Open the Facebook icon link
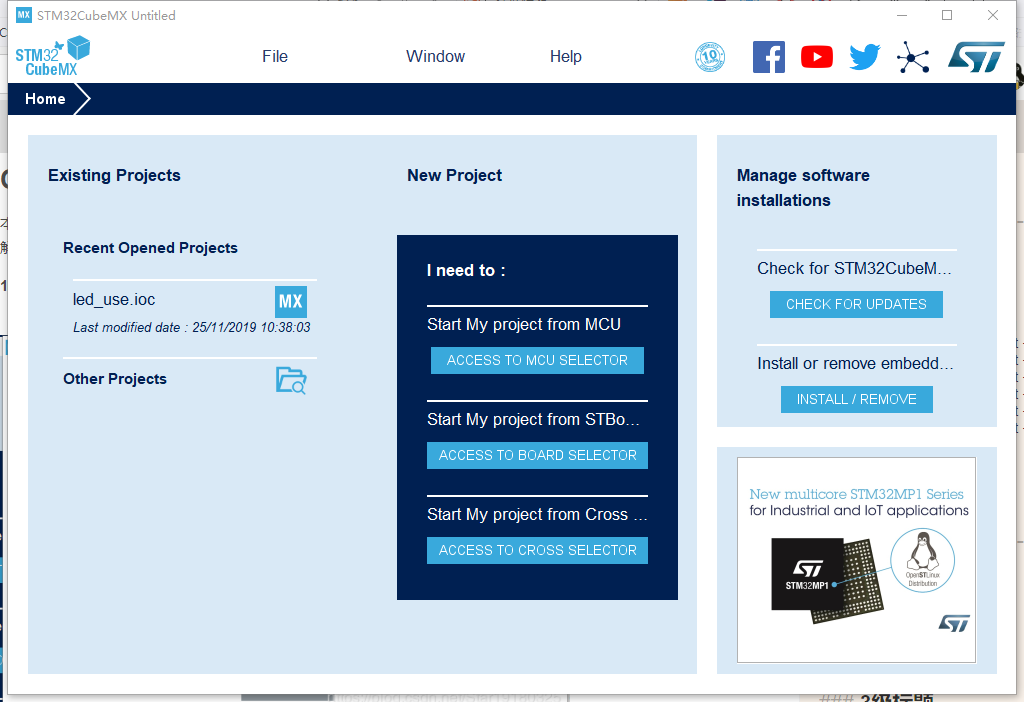This screenshot has height=702, width=1024. (769, 57)
